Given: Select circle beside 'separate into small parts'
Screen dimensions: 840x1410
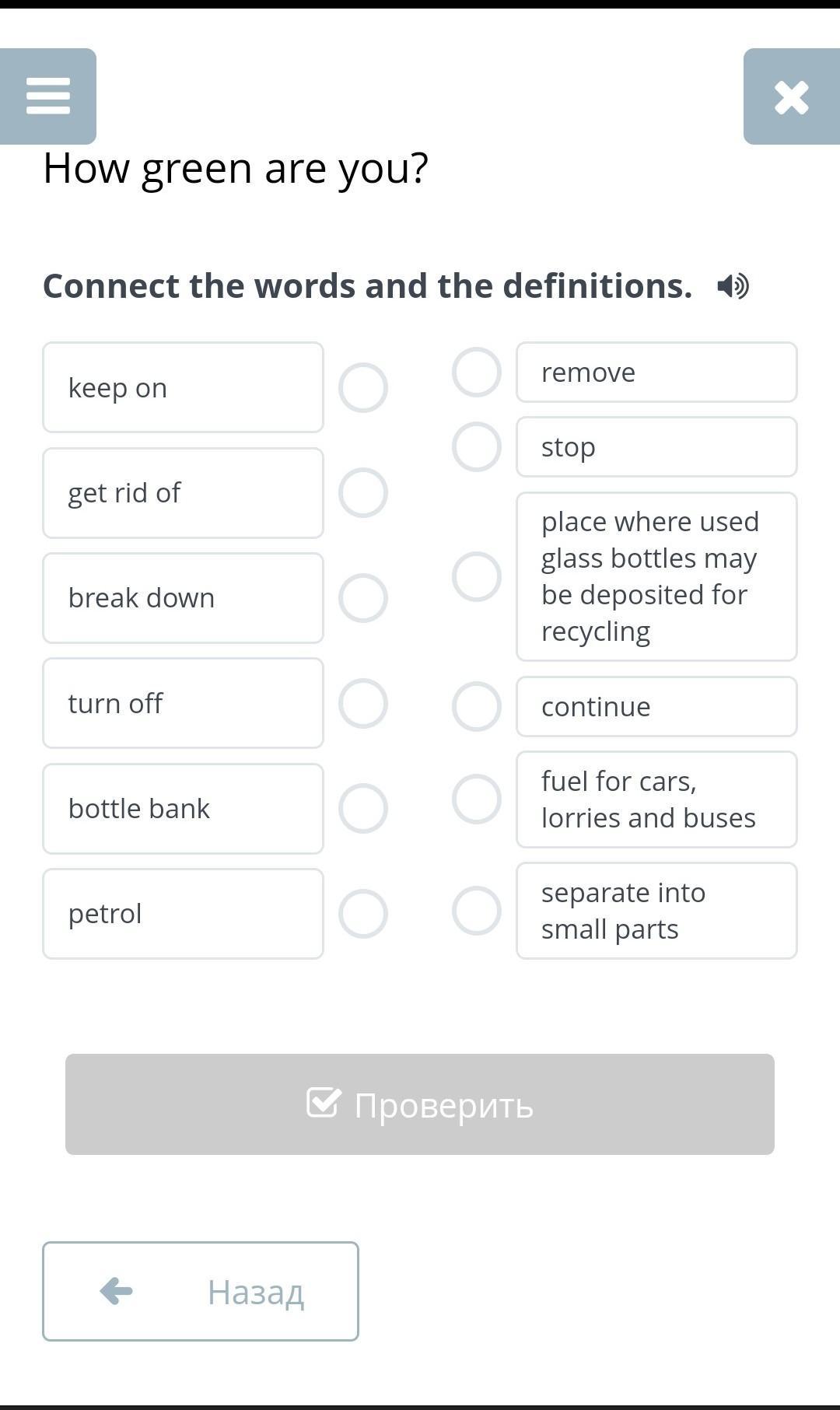Looking at the screenshot, I should coord(477,911).
